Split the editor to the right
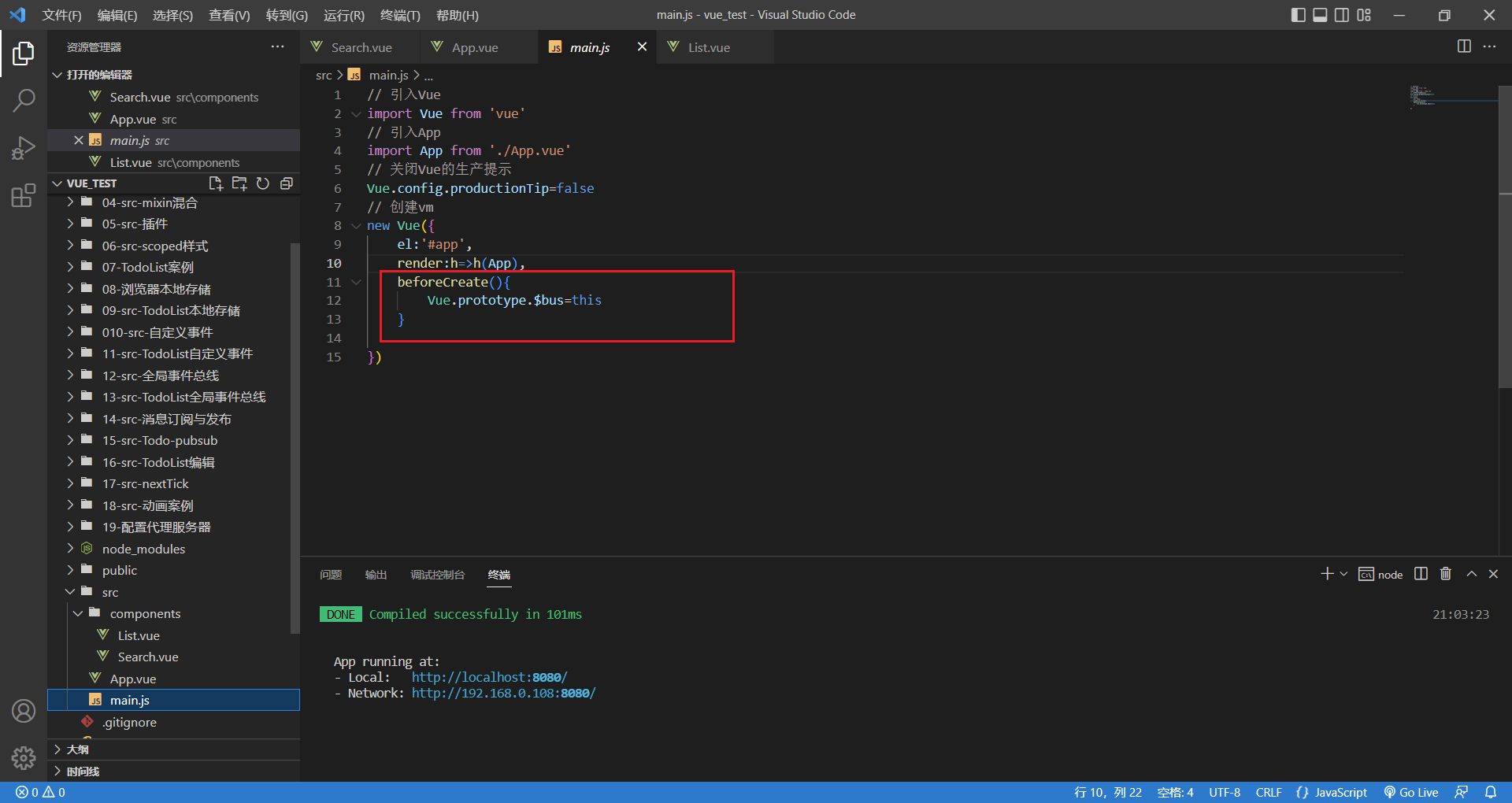 (x=1464, y=46)
